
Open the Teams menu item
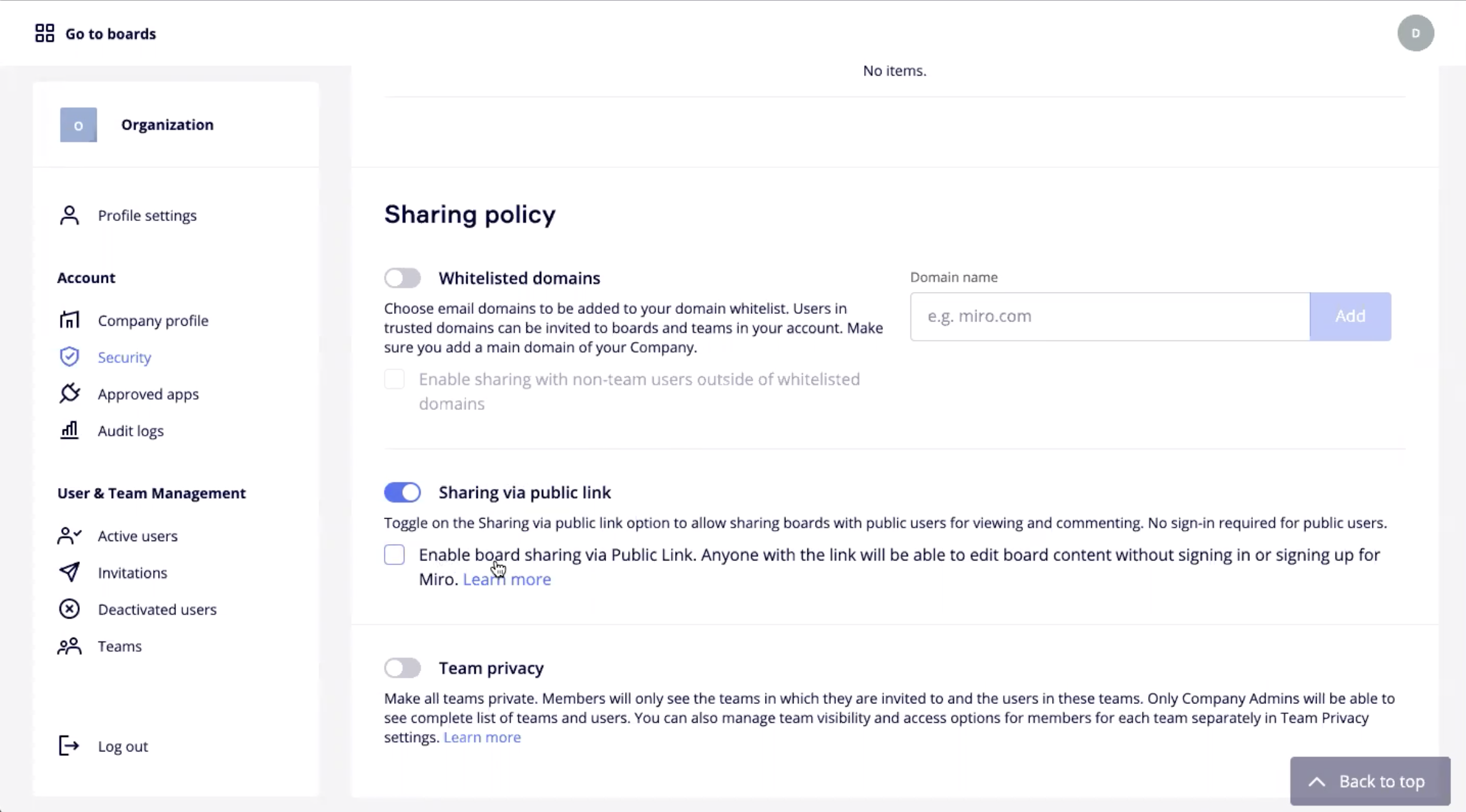[119, 646]
